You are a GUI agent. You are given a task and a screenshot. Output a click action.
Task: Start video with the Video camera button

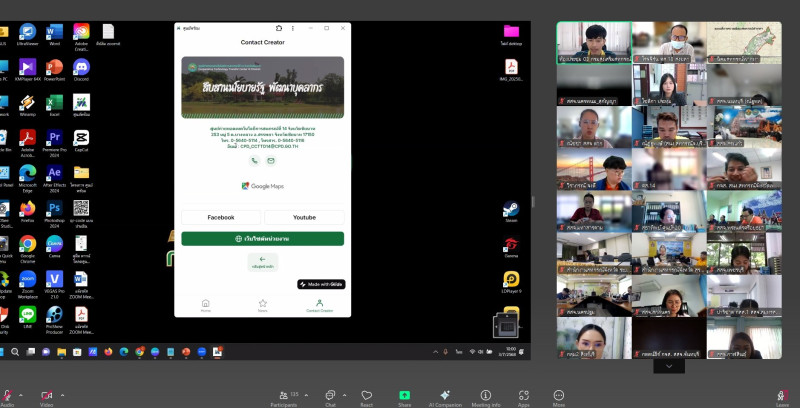[46, 397]
